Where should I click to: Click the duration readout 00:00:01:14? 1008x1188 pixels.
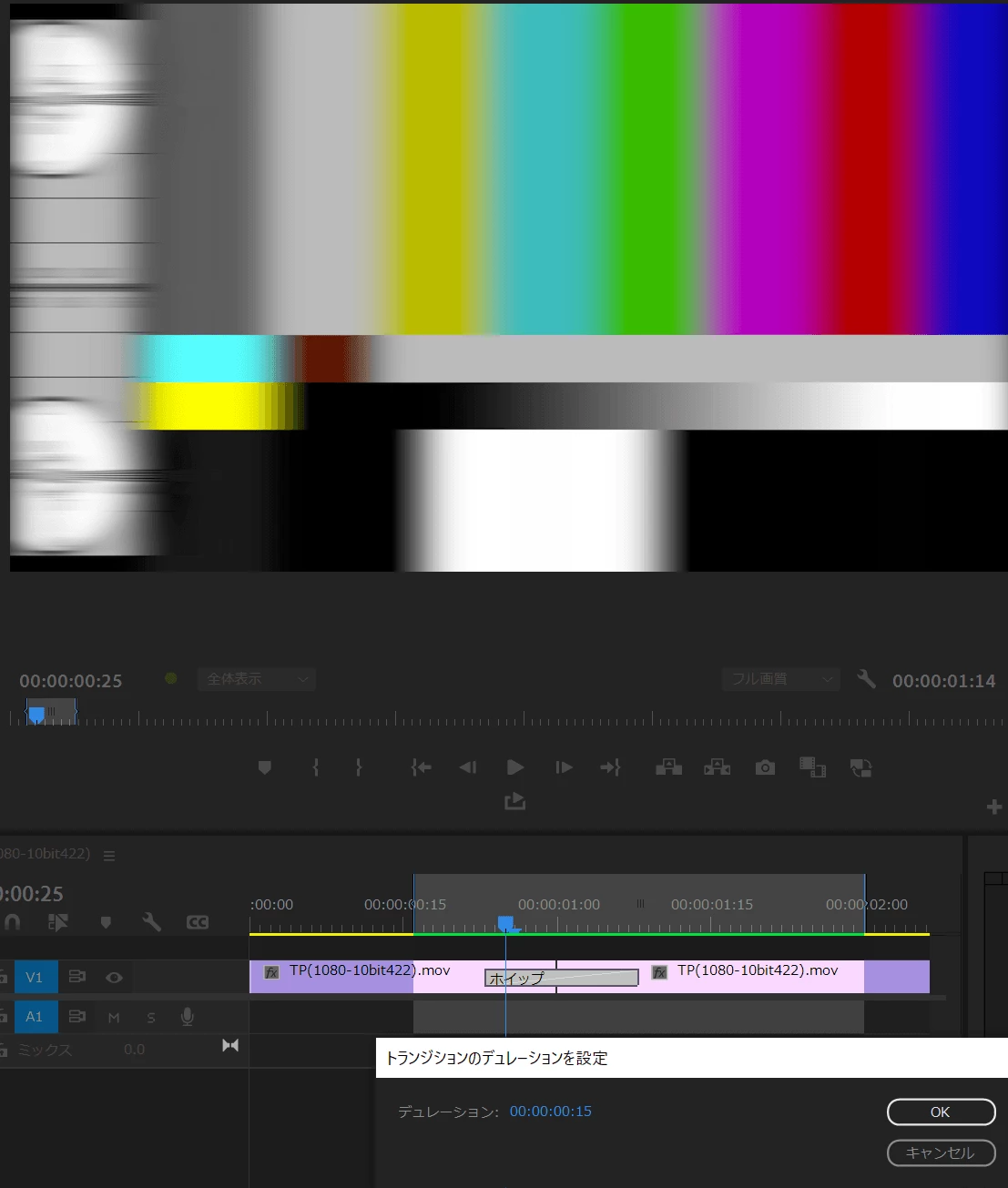click(x=944, y=681)
